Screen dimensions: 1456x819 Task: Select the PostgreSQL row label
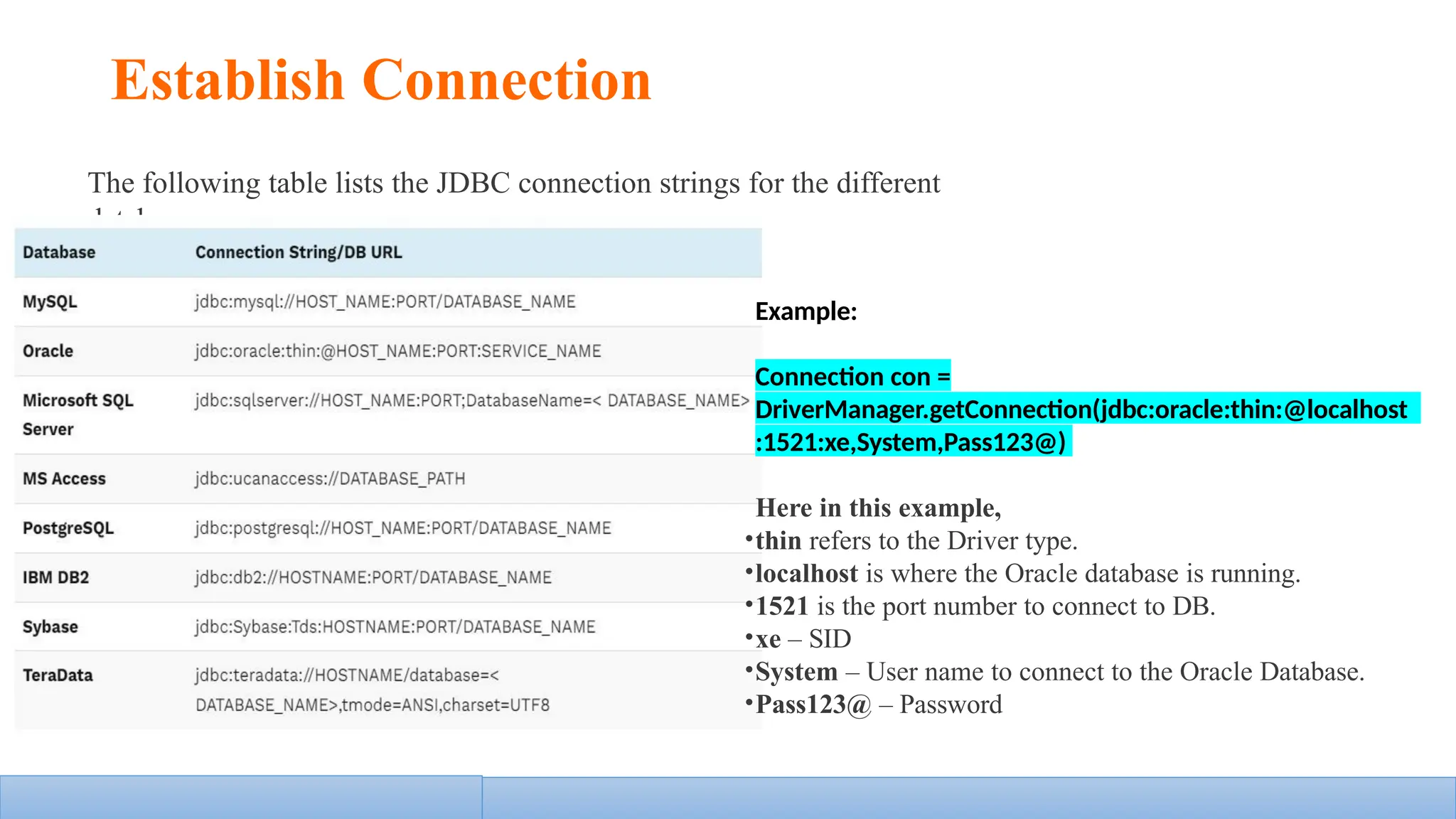pos(68,528)
